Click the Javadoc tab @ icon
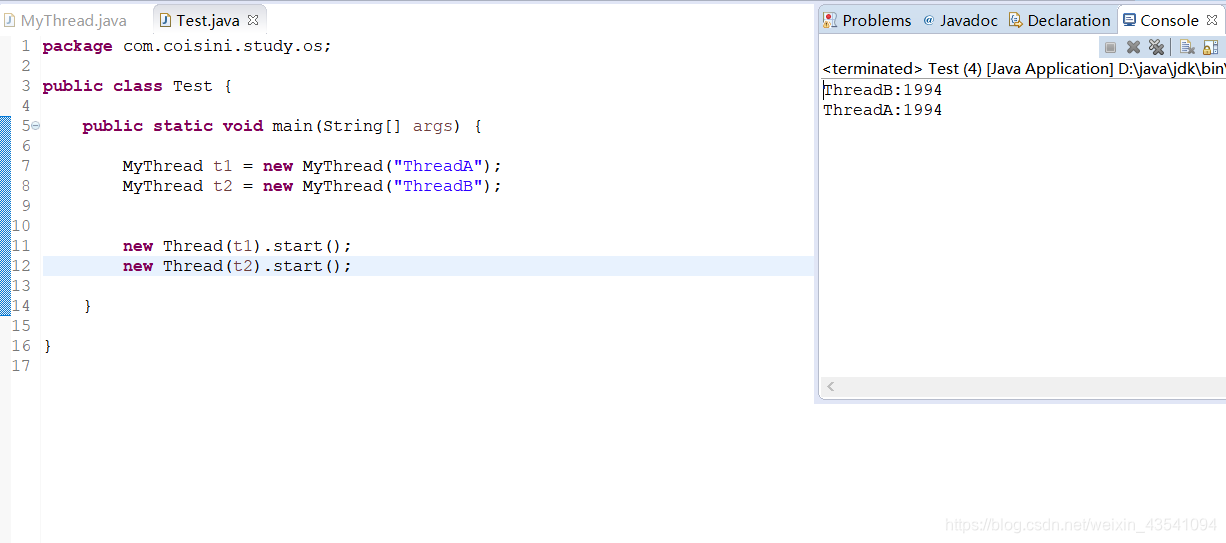The width and height of the screenshot is (1226, 543). pos(929,20)
